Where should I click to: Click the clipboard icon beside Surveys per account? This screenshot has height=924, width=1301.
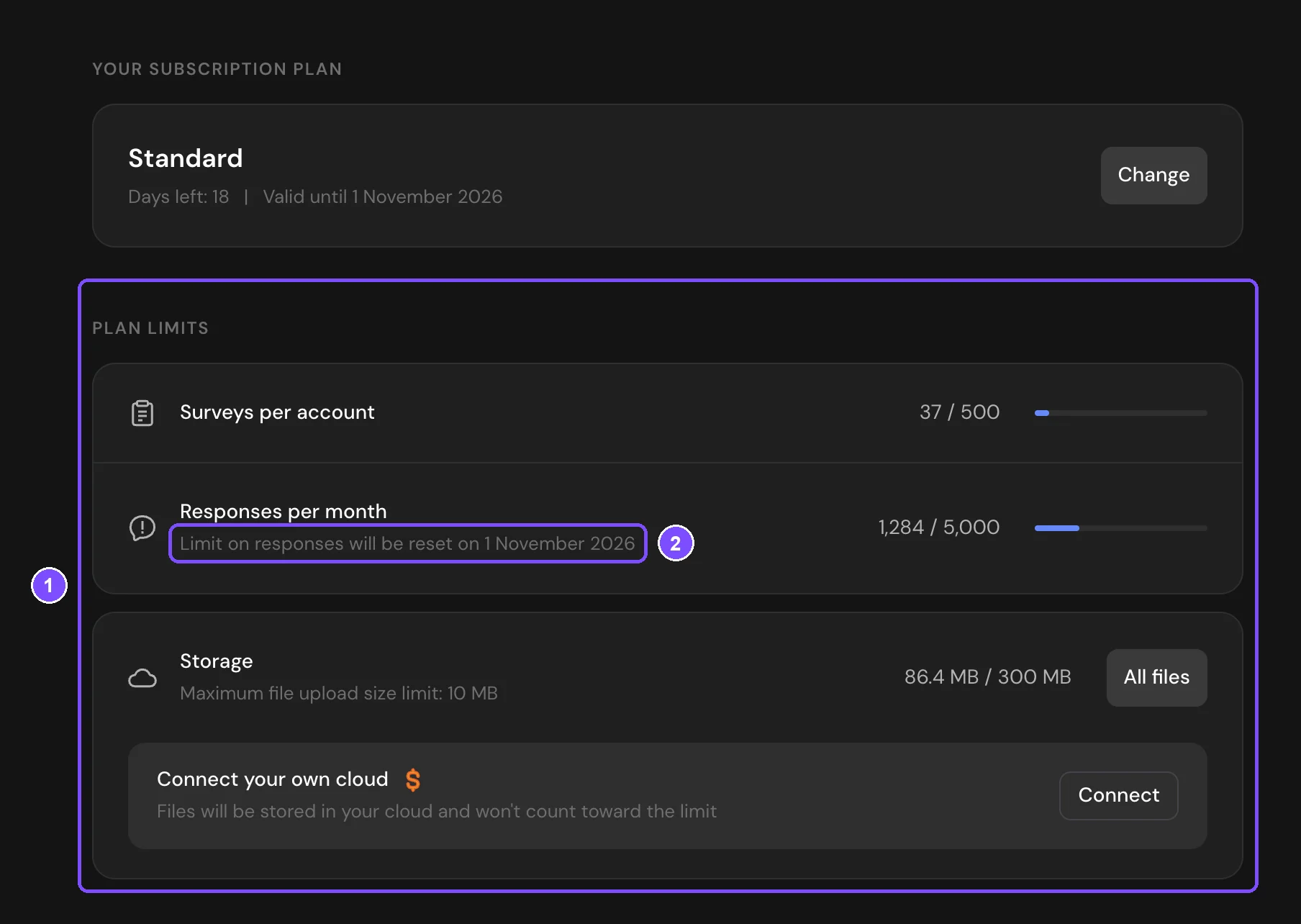(x=142, y=413)
